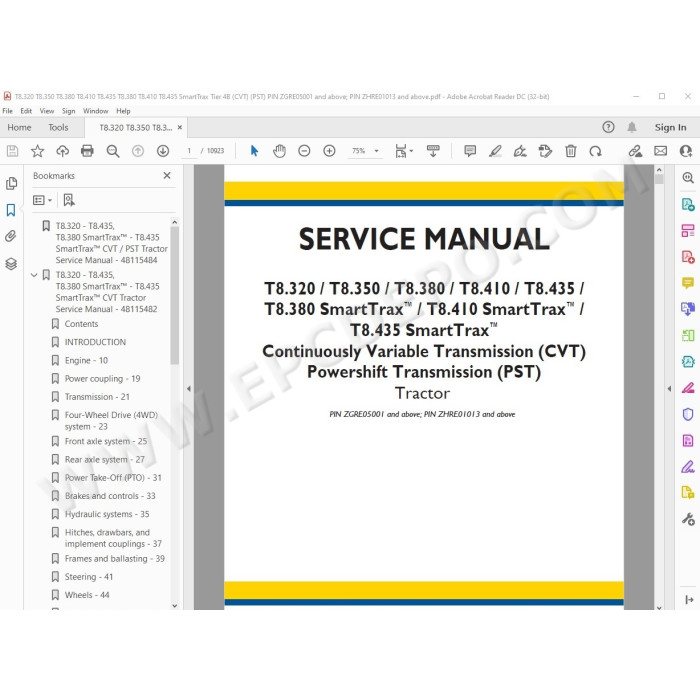Viewport: 700px width, 700px height.
Task: Add file to starred with star icon
Action: click(x=38, y=151)
